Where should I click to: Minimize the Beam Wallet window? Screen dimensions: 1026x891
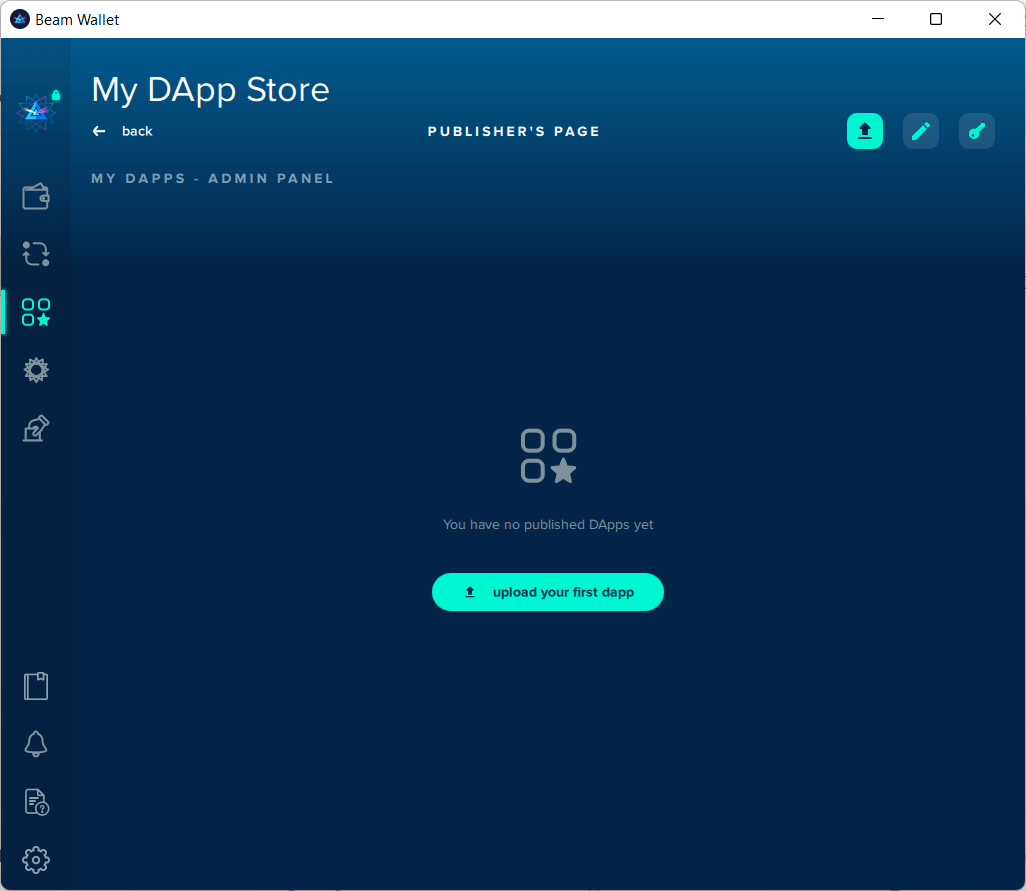click(x=877, y=19)
